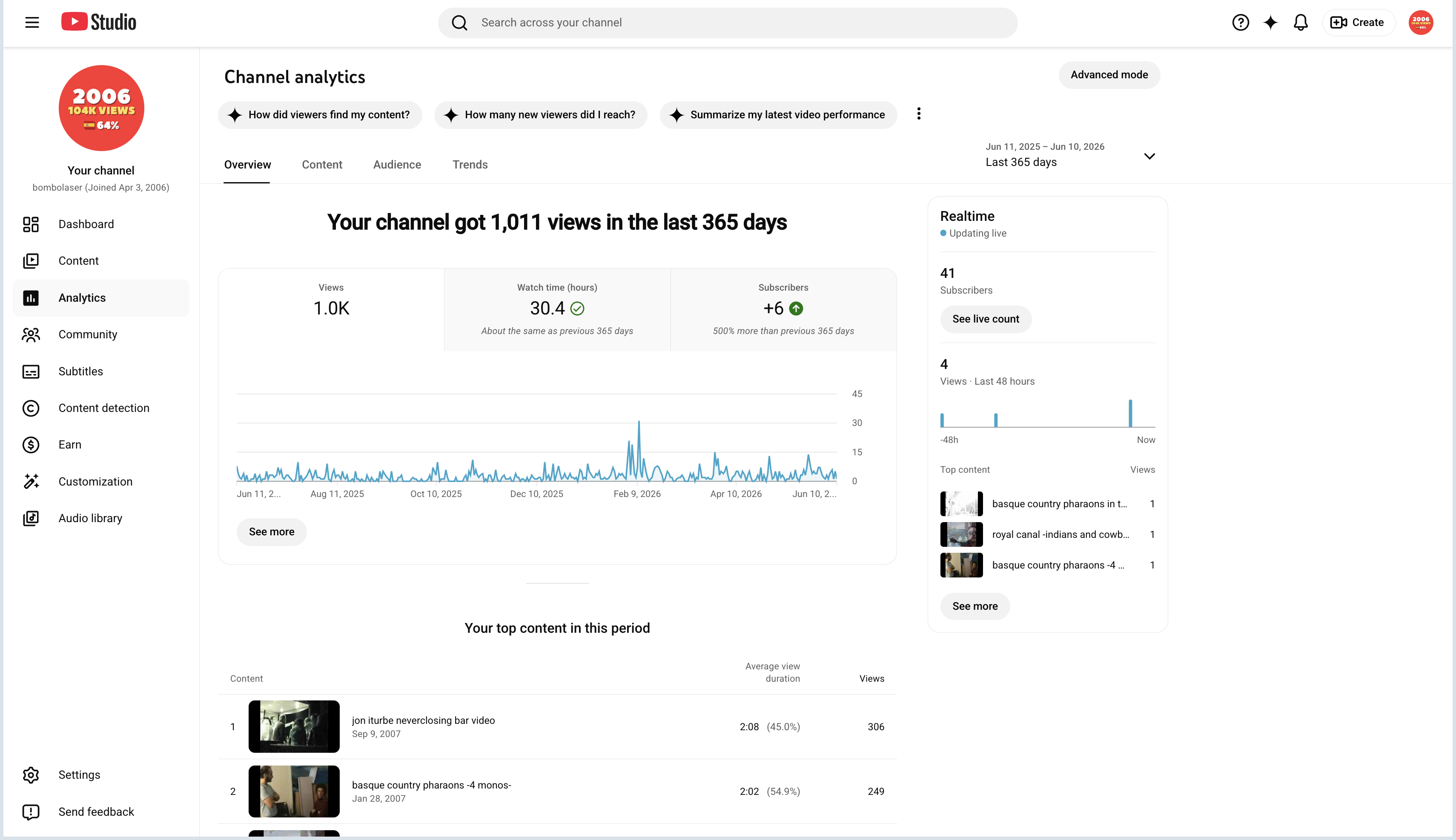The width and height of the screenshot is (1456, 840).
Task: Open the three-dot more prompts menu
Action: pyautogui.click(x=919, y=114)
